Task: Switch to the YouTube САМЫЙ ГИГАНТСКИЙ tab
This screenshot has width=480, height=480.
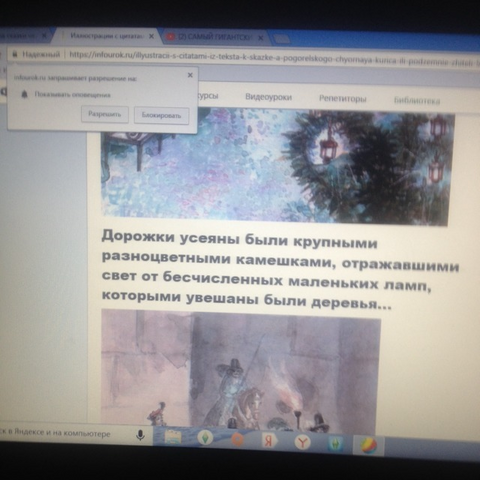Action: (216, 37)
